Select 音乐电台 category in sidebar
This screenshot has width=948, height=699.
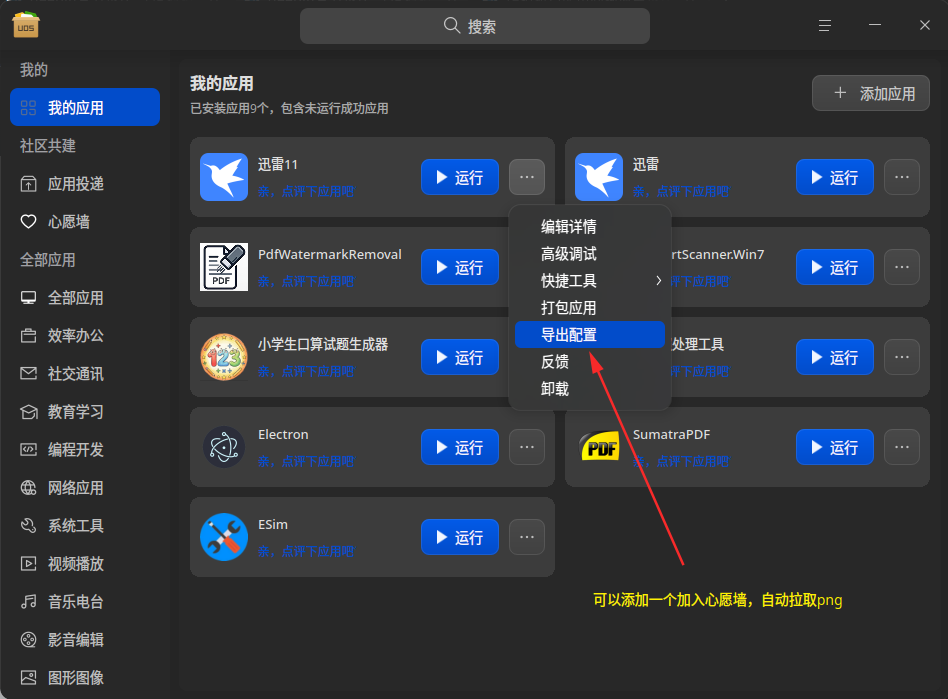[x=85, y=602]
